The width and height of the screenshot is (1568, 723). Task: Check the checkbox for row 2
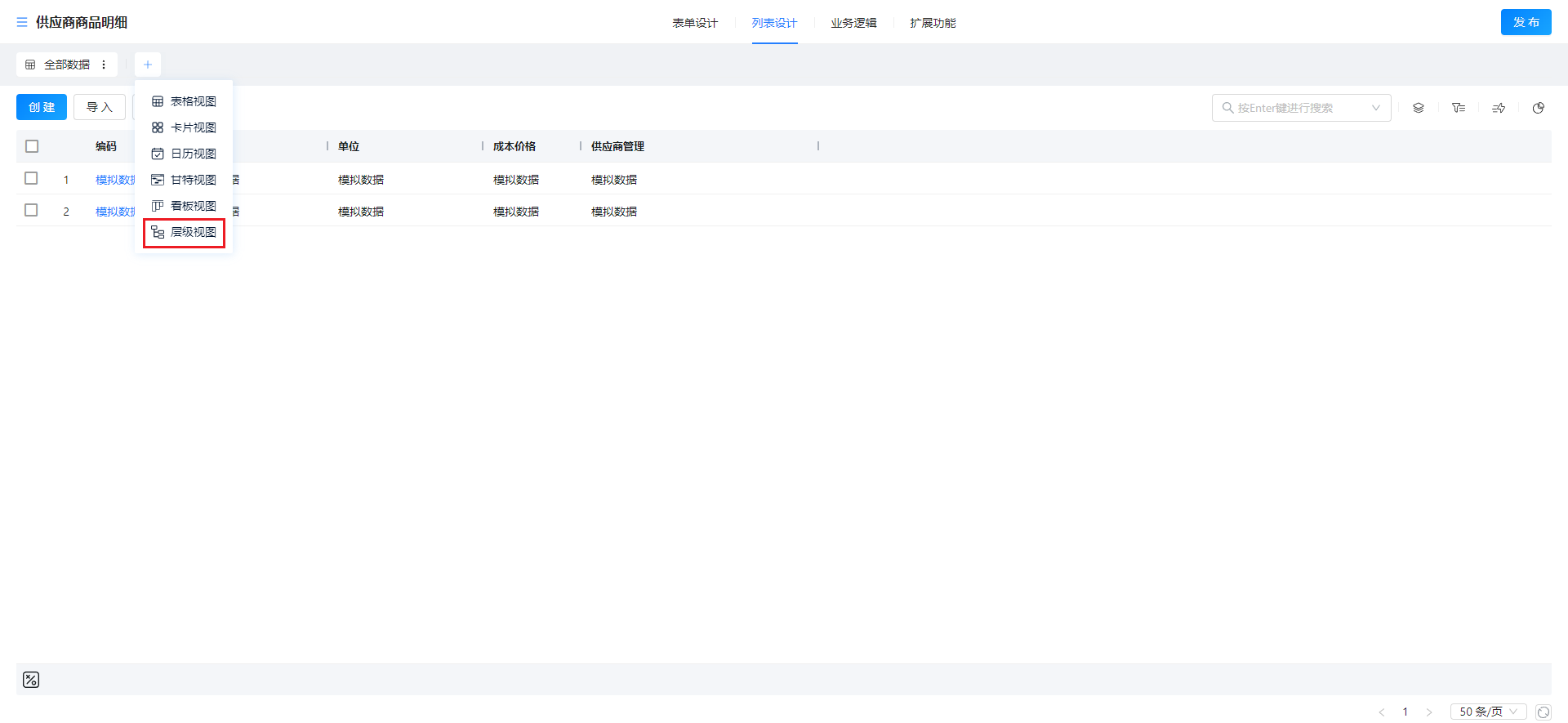[x=31, y=210]
